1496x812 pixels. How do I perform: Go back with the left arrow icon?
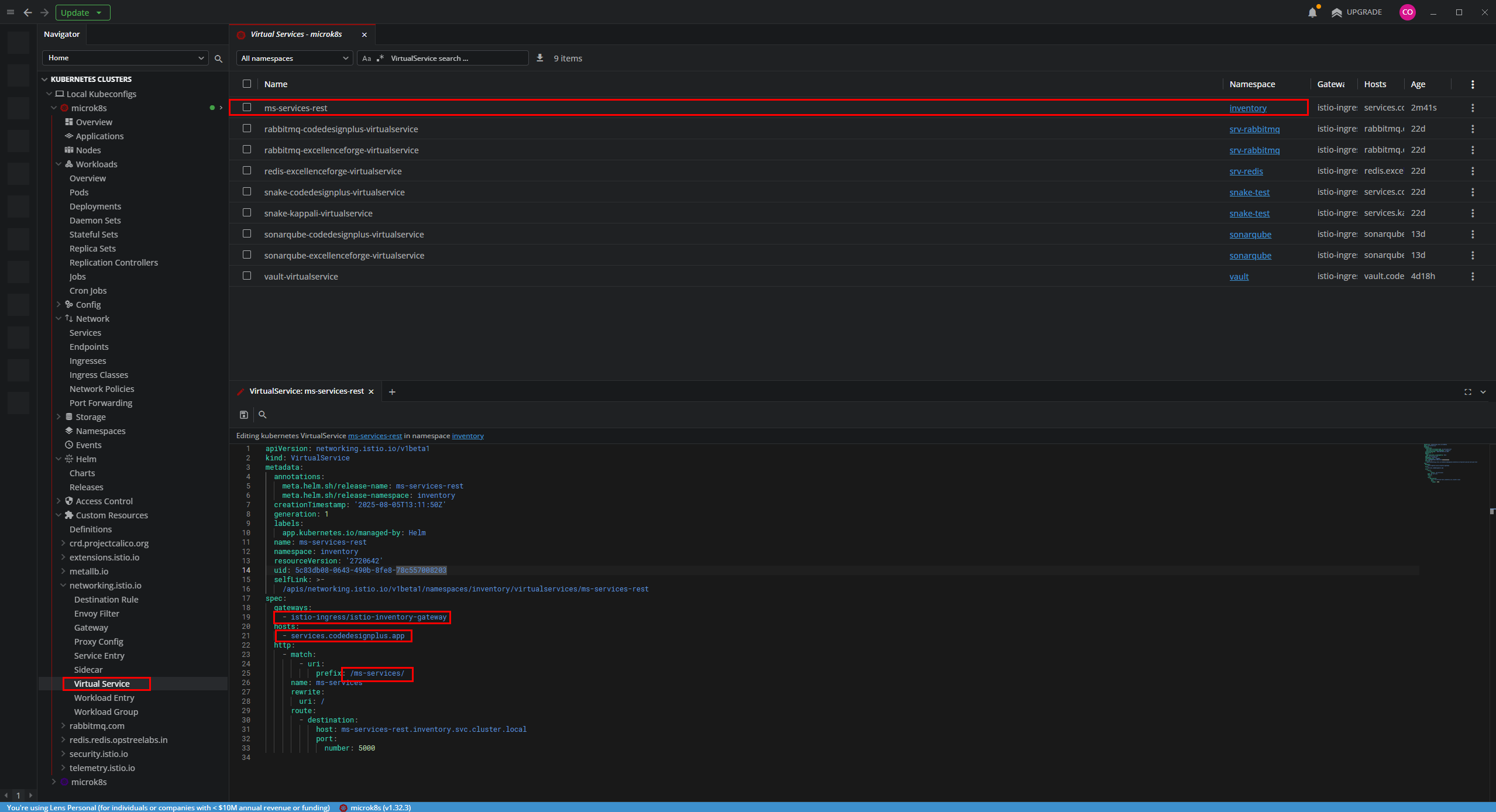[27, 12]
